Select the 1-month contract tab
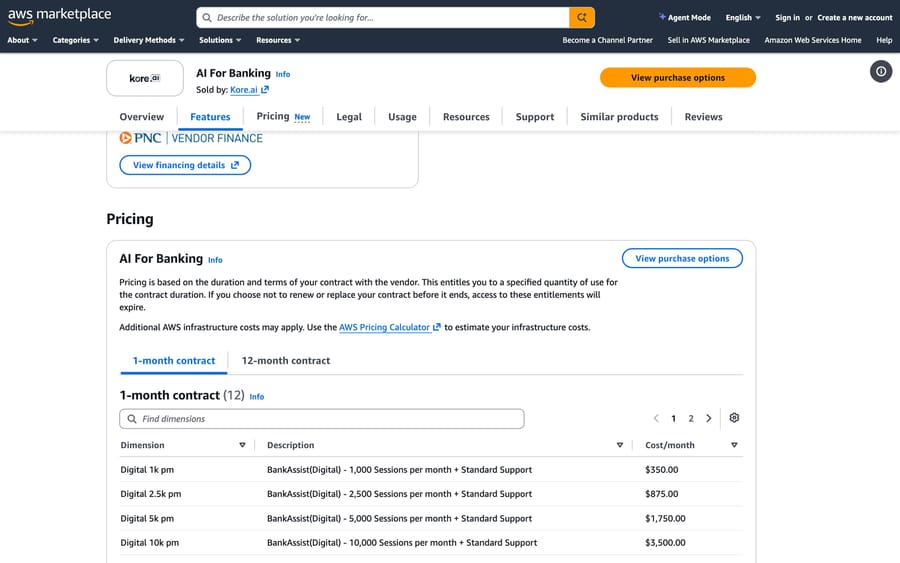 pyautogui.click(x=174, y=360)
